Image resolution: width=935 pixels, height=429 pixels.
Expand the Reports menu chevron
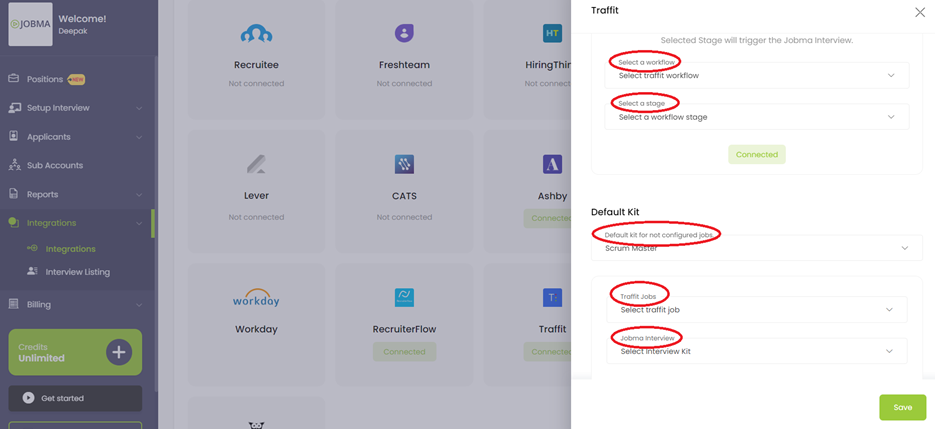click(x=139, y=195)
